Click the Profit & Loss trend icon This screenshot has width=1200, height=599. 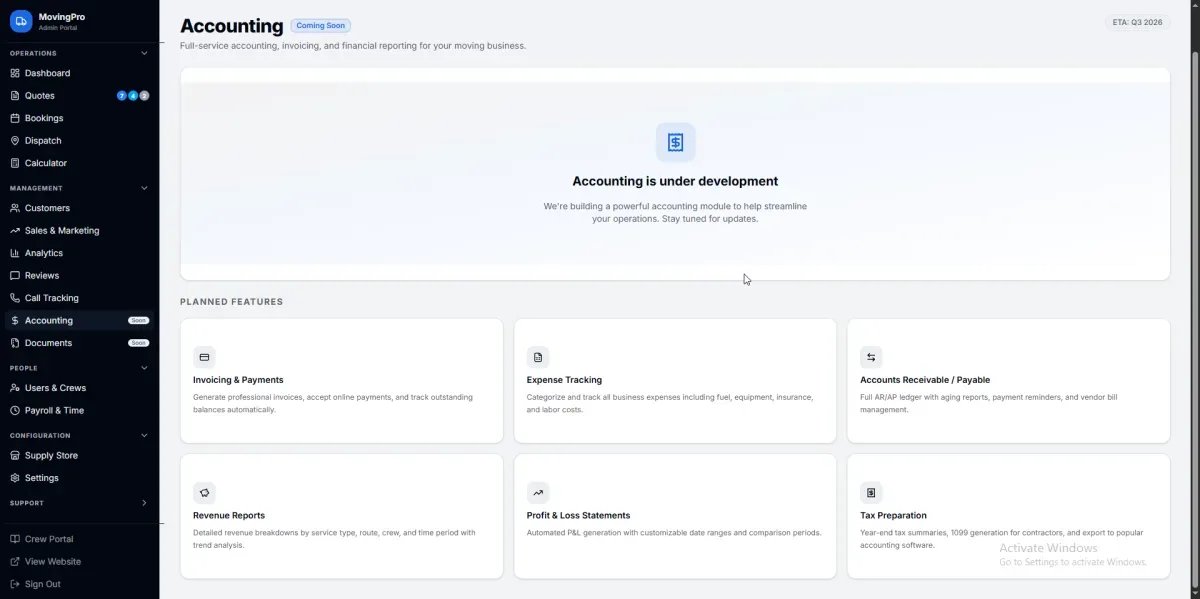[x=538, y=492]
